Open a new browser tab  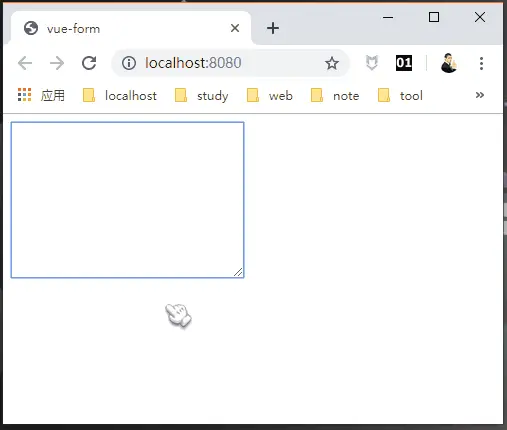coord(273,28)
